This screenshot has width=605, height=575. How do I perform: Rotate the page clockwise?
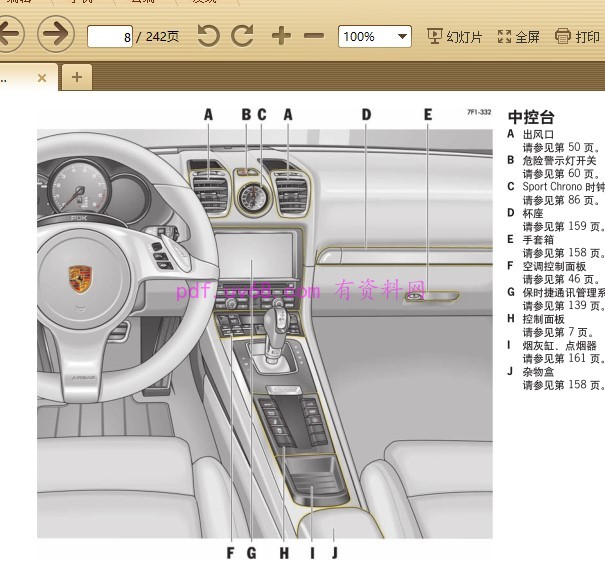coord(242,37)
